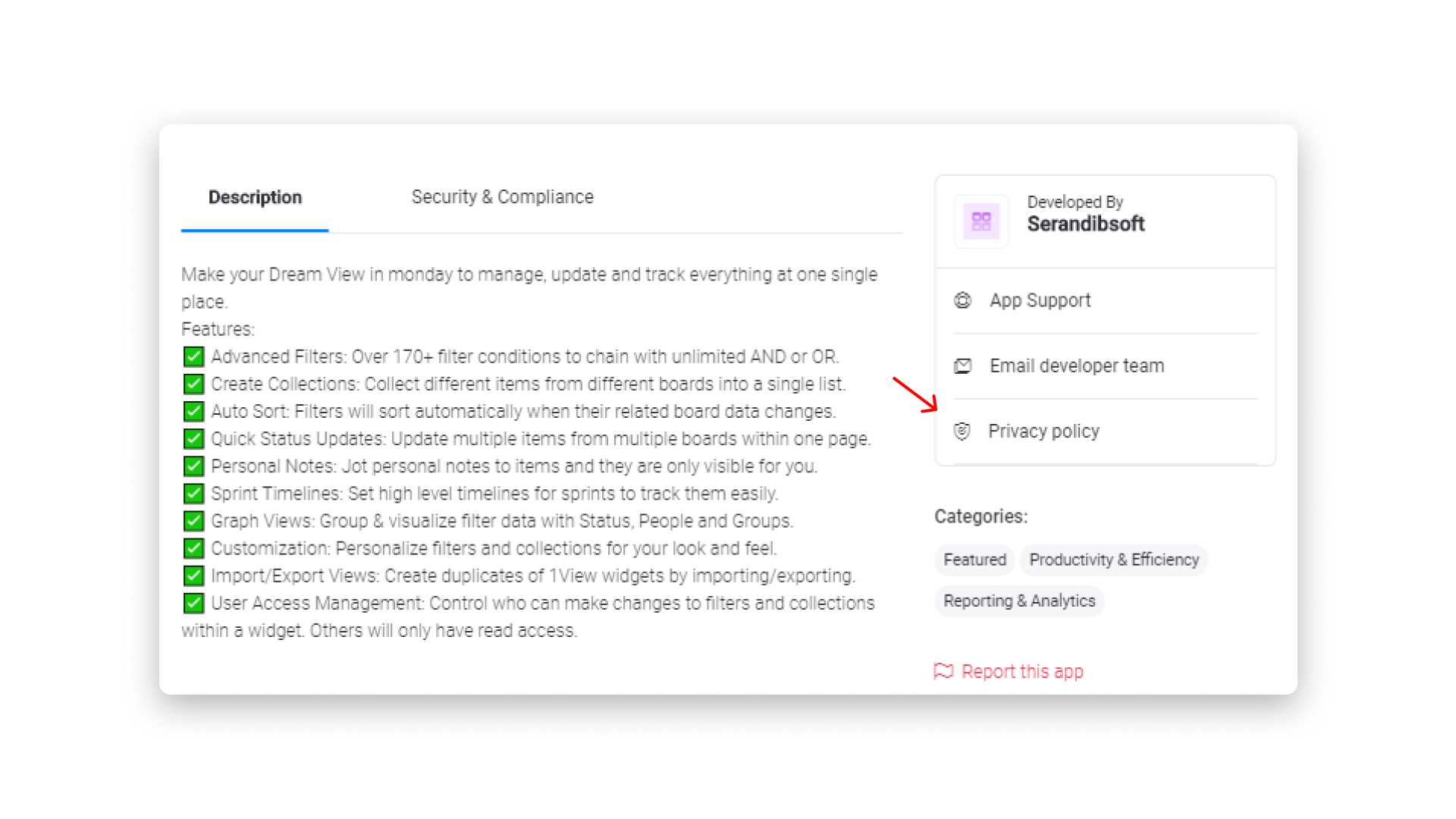The image size is (1456, 819).
Task: Open the Security & Compliance tab
Action: point(502,197)
